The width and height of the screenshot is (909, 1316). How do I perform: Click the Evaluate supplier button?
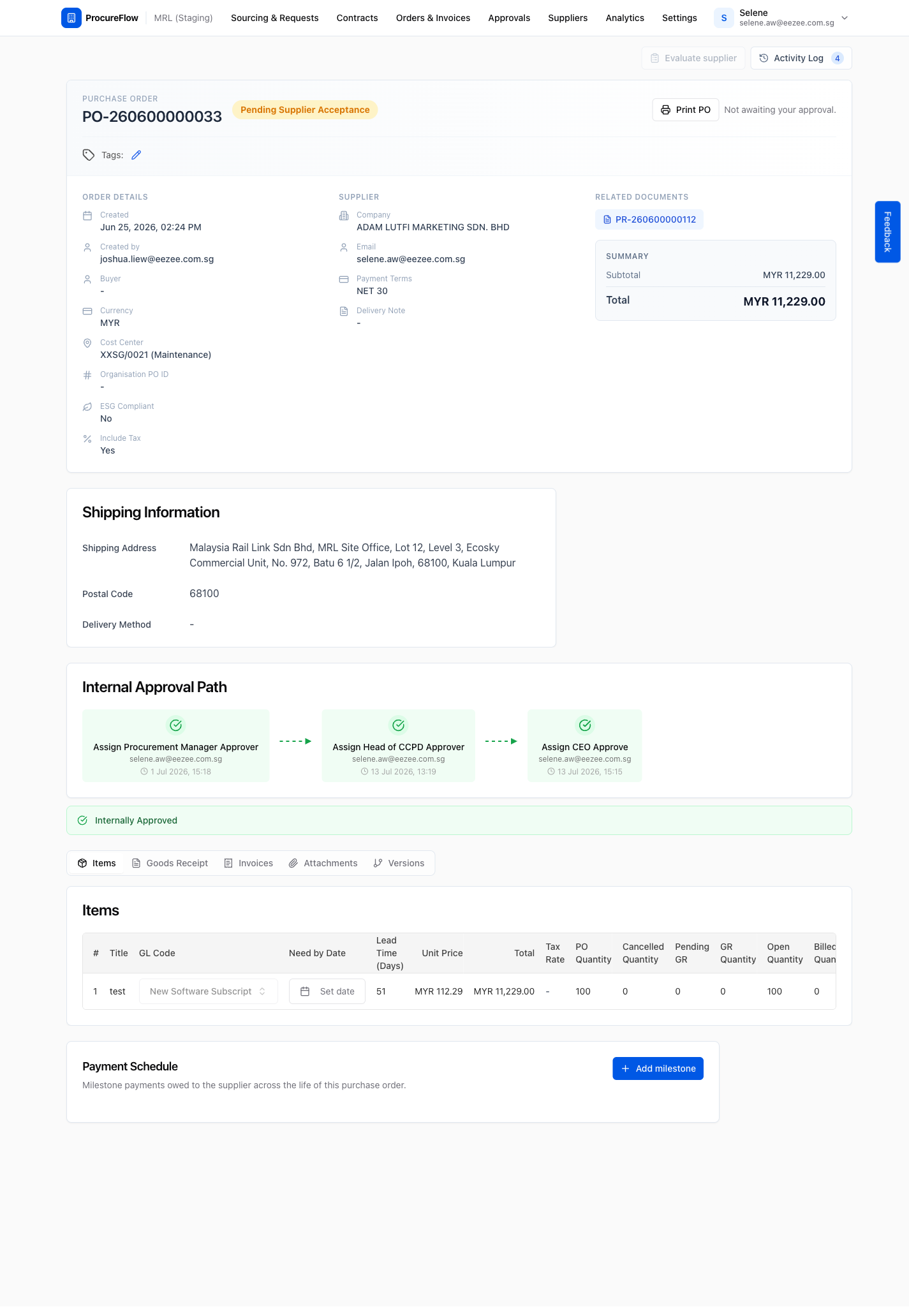click(x=693, y=58)
